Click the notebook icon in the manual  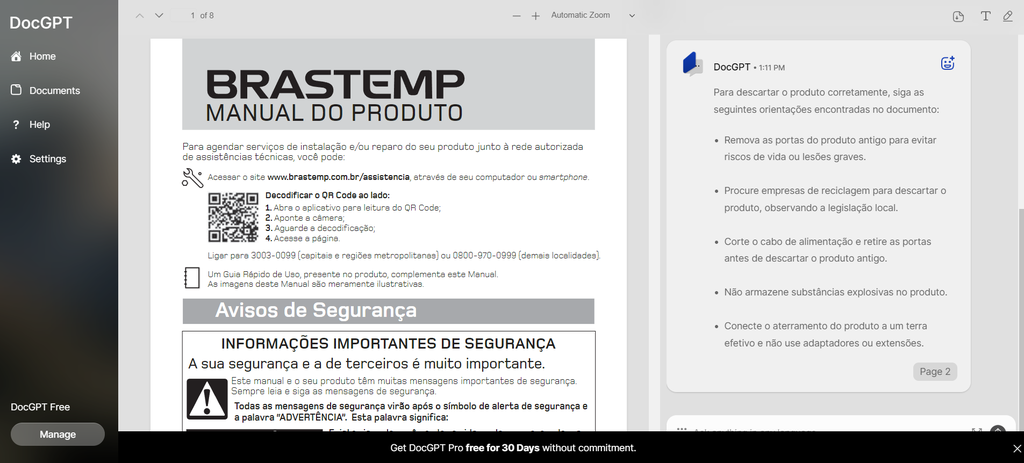(191, 278)
